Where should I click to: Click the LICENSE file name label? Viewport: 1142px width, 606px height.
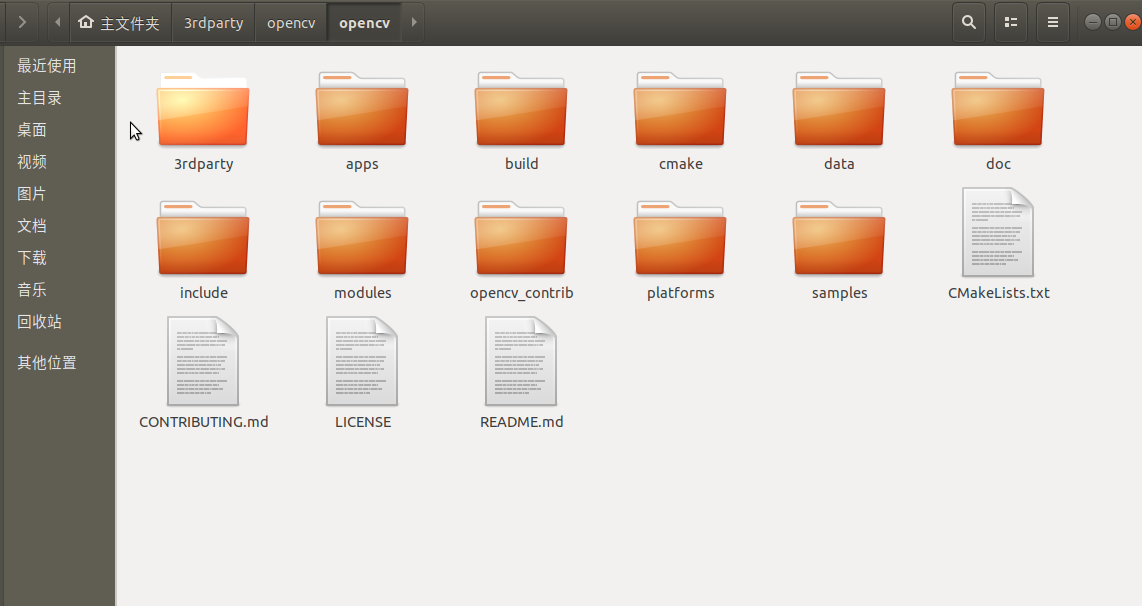[x=363, y=422]
